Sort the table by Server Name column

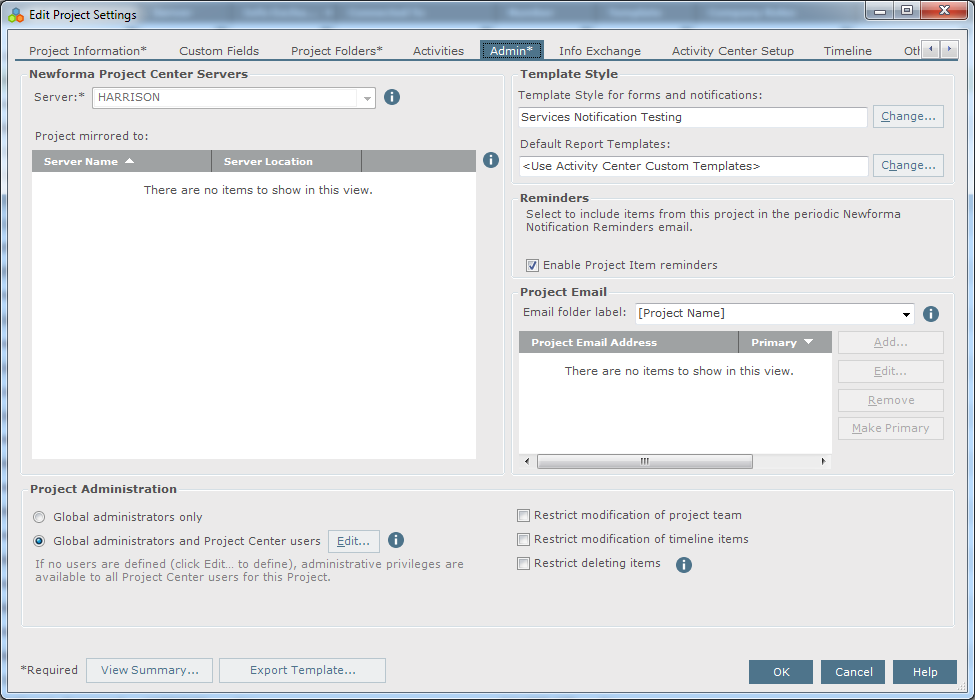coord(122,161)
